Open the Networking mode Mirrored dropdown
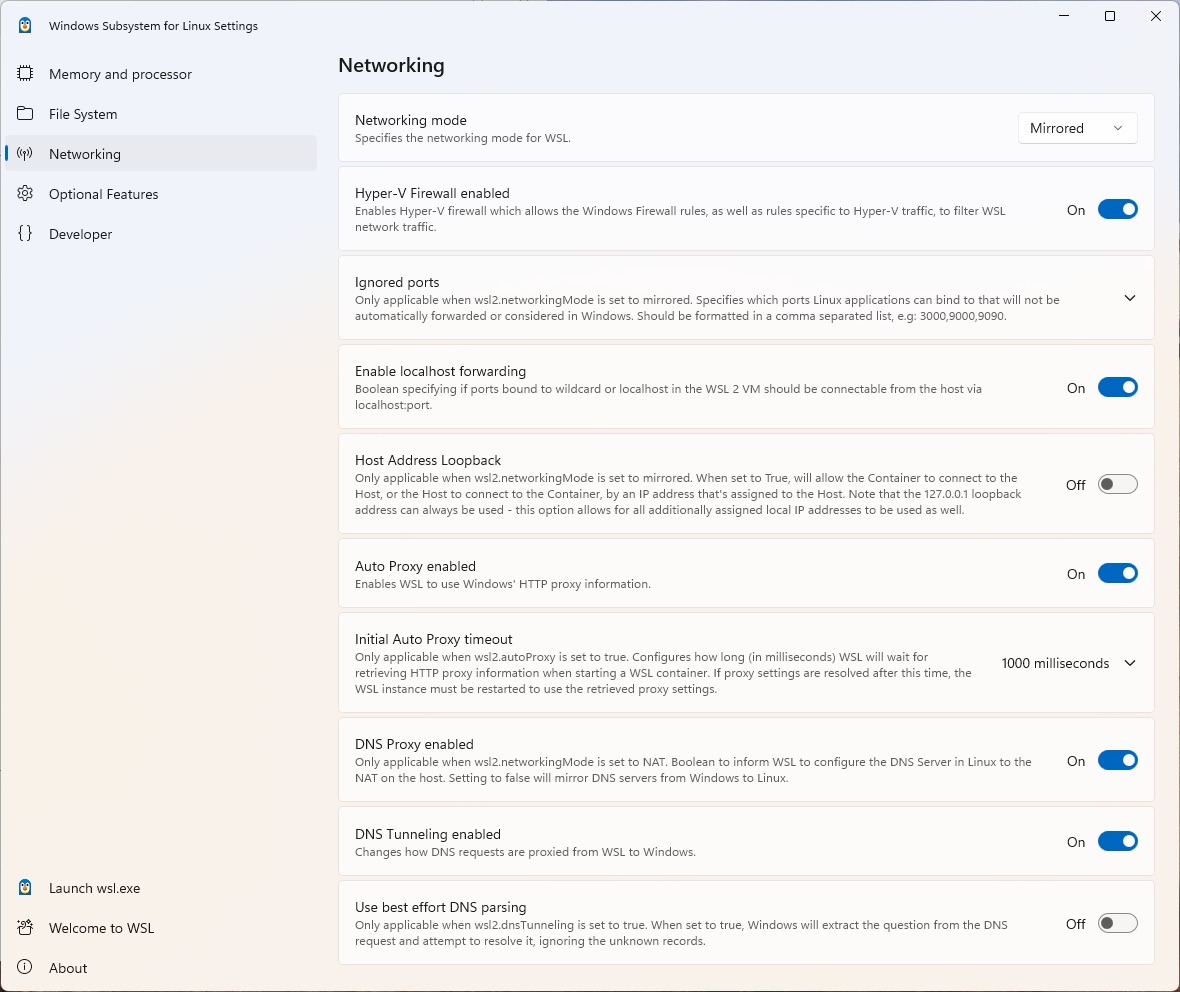Image resolution: width=1180 pixels, height=992 pixels. tap(1077, 128)
